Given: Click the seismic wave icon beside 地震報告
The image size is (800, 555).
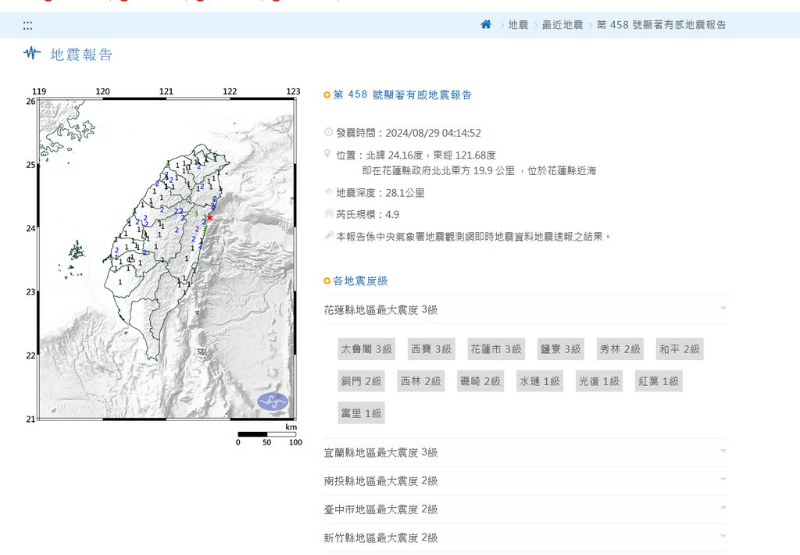Looking at the screenshot, I should click(x=32, y=54).
